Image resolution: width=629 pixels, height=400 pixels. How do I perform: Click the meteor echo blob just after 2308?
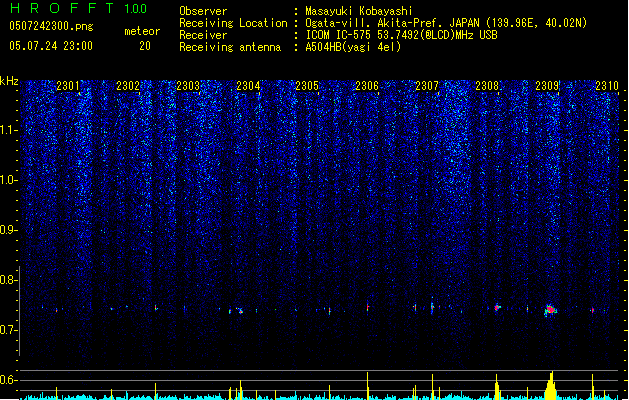pyautogui.click(x=497, y=307)
